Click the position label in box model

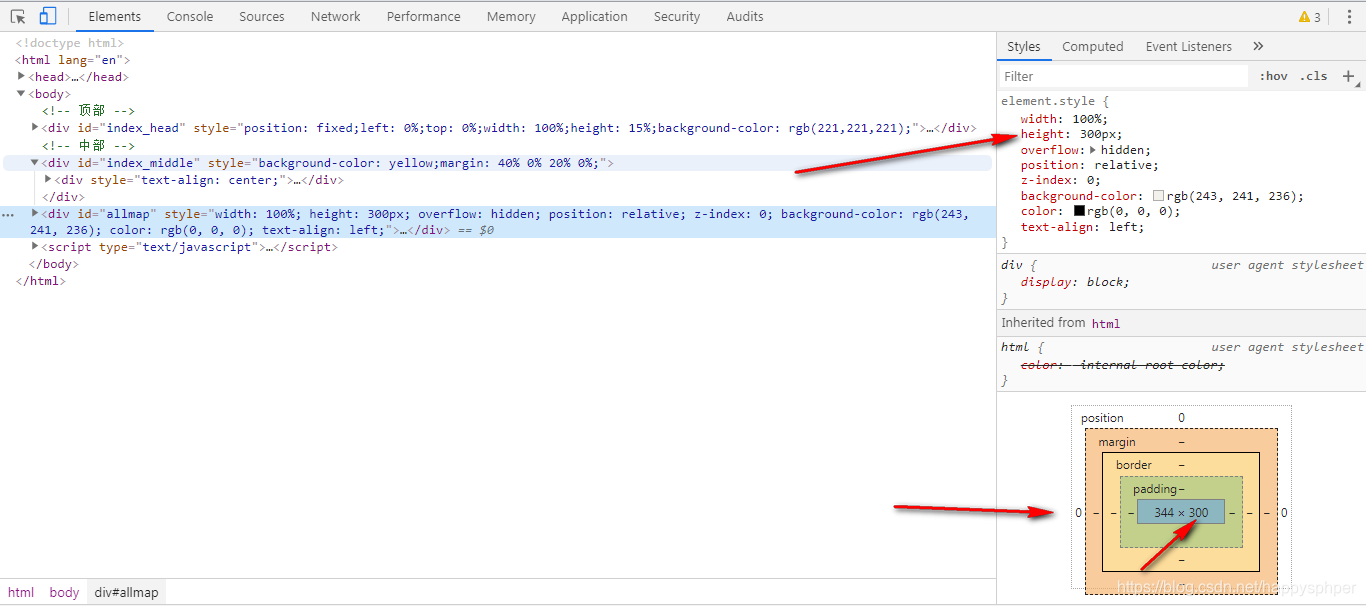coord(1102,418)
